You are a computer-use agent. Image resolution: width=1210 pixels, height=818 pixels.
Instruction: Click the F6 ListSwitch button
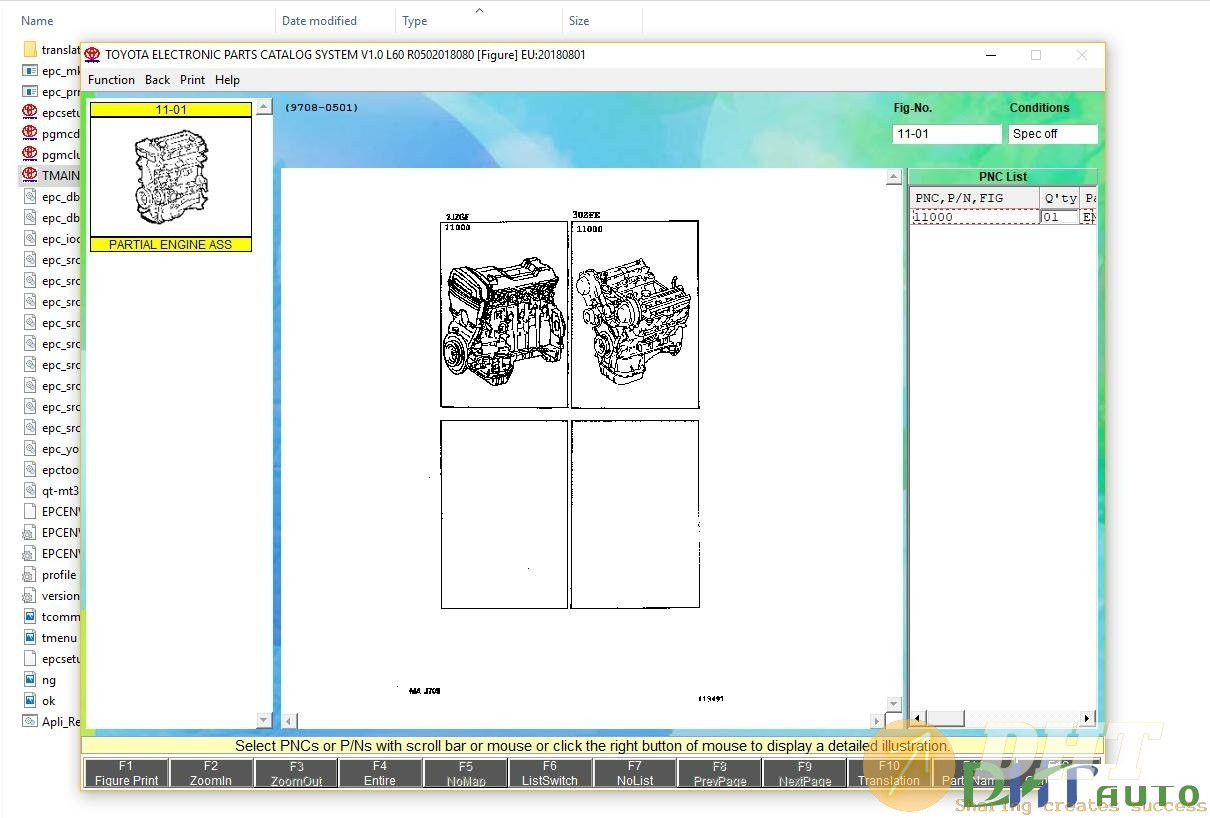[549, 773]
